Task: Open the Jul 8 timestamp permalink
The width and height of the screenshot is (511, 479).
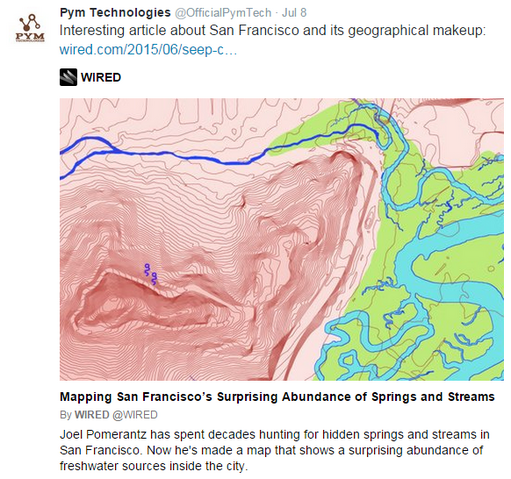Action: pyautogui.click(x=294, y=13)
